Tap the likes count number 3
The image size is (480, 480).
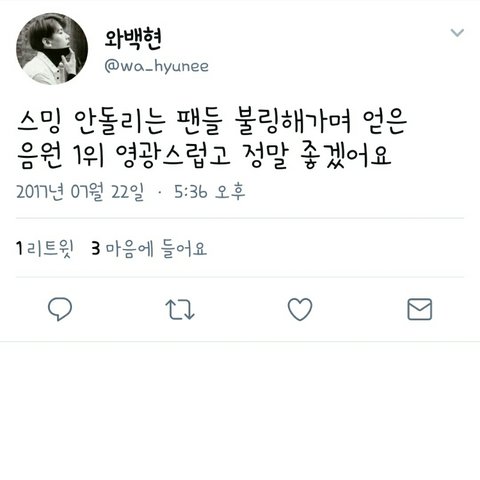coord(96,249)
